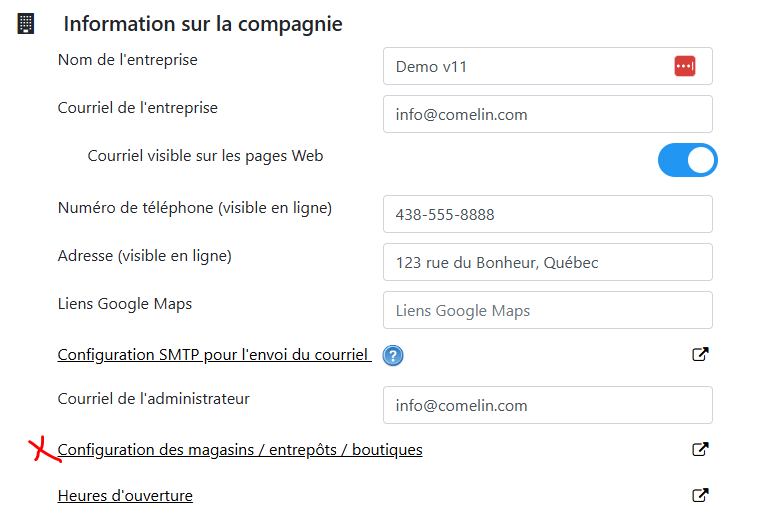Click the company email field

pyautogui.click(x=547, y=114)
